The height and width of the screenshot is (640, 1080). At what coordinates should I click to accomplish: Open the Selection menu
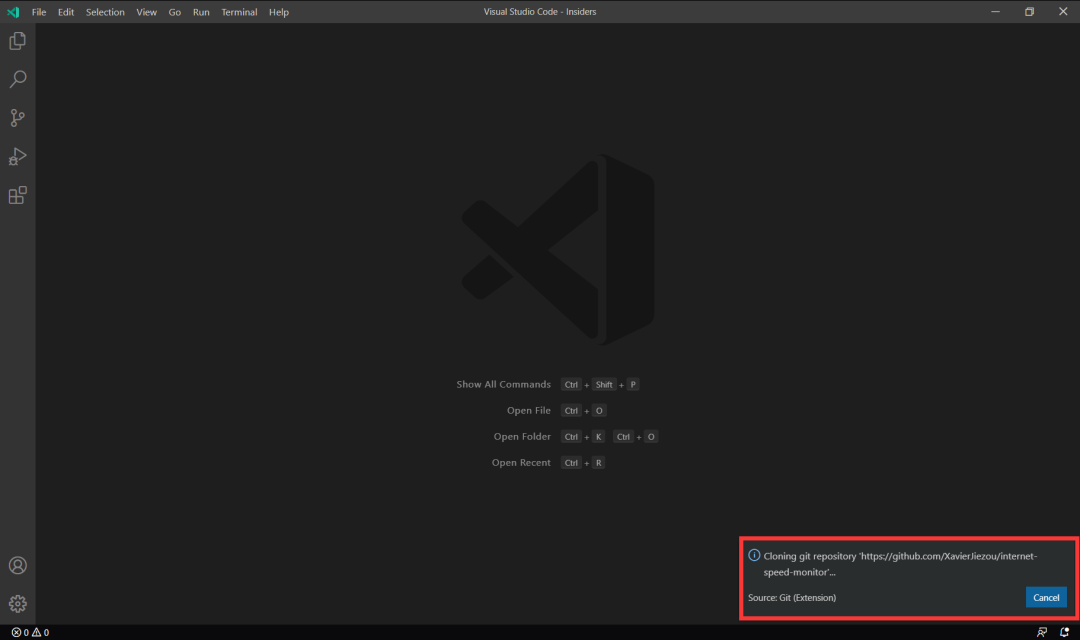[x=105, y=12]
